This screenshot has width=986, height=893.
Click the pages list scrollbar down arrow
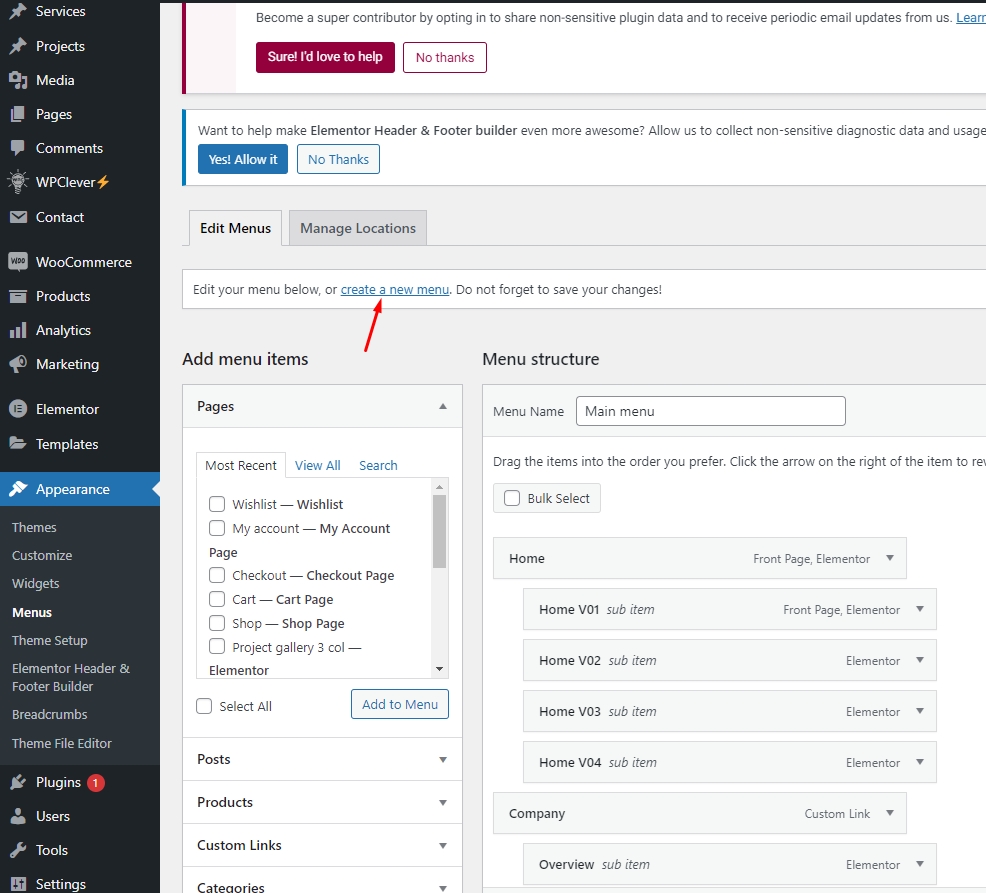(439, 669)
